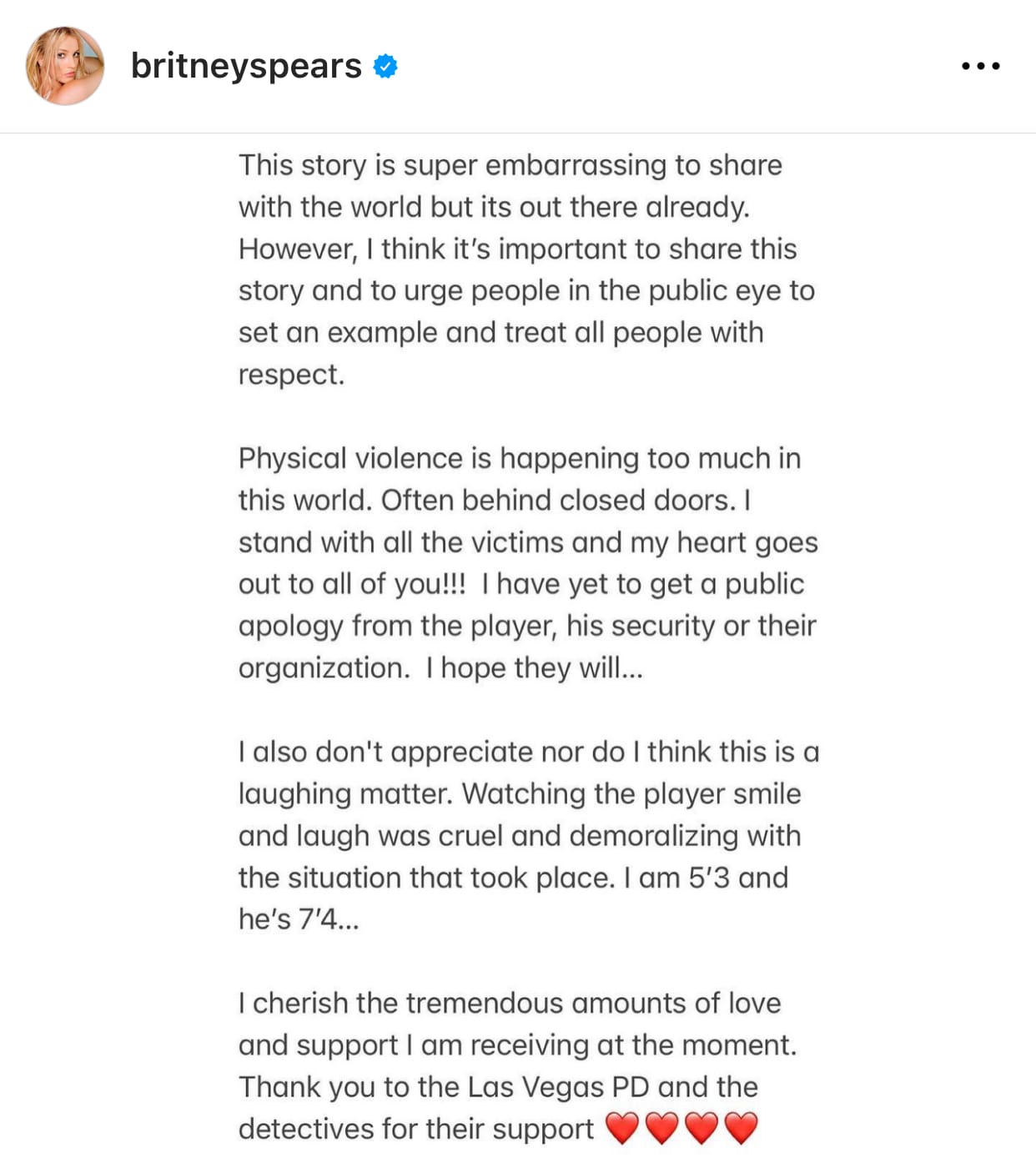Tap the paragraph starting 'I also don't appreciate'
This screenshot has width=1036, height=1168.
(x=529, y=835)
